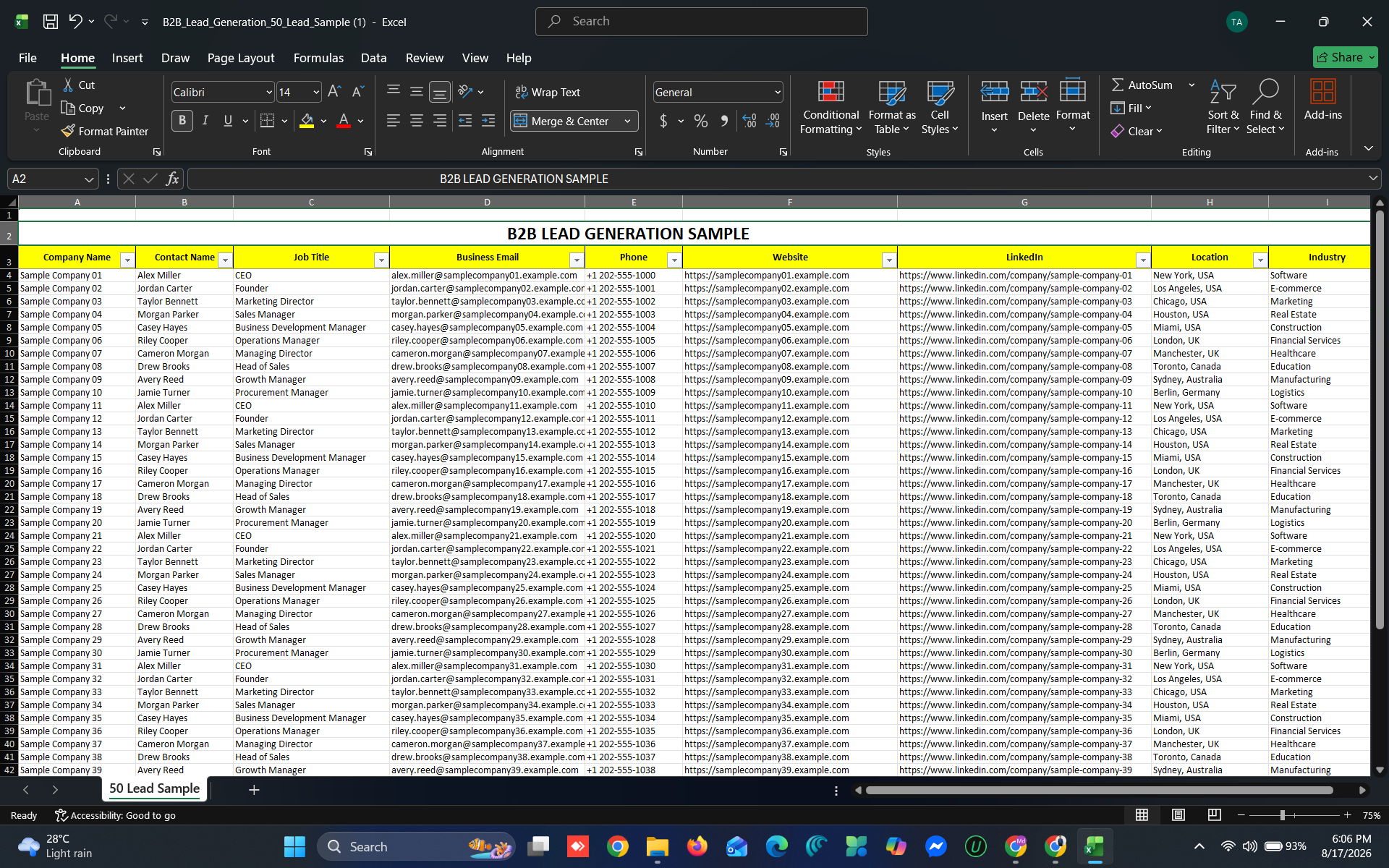Viewport: 1389px width, 868px height.
Task: Open the Calibri font name dropdown
Action: (269, 92)
